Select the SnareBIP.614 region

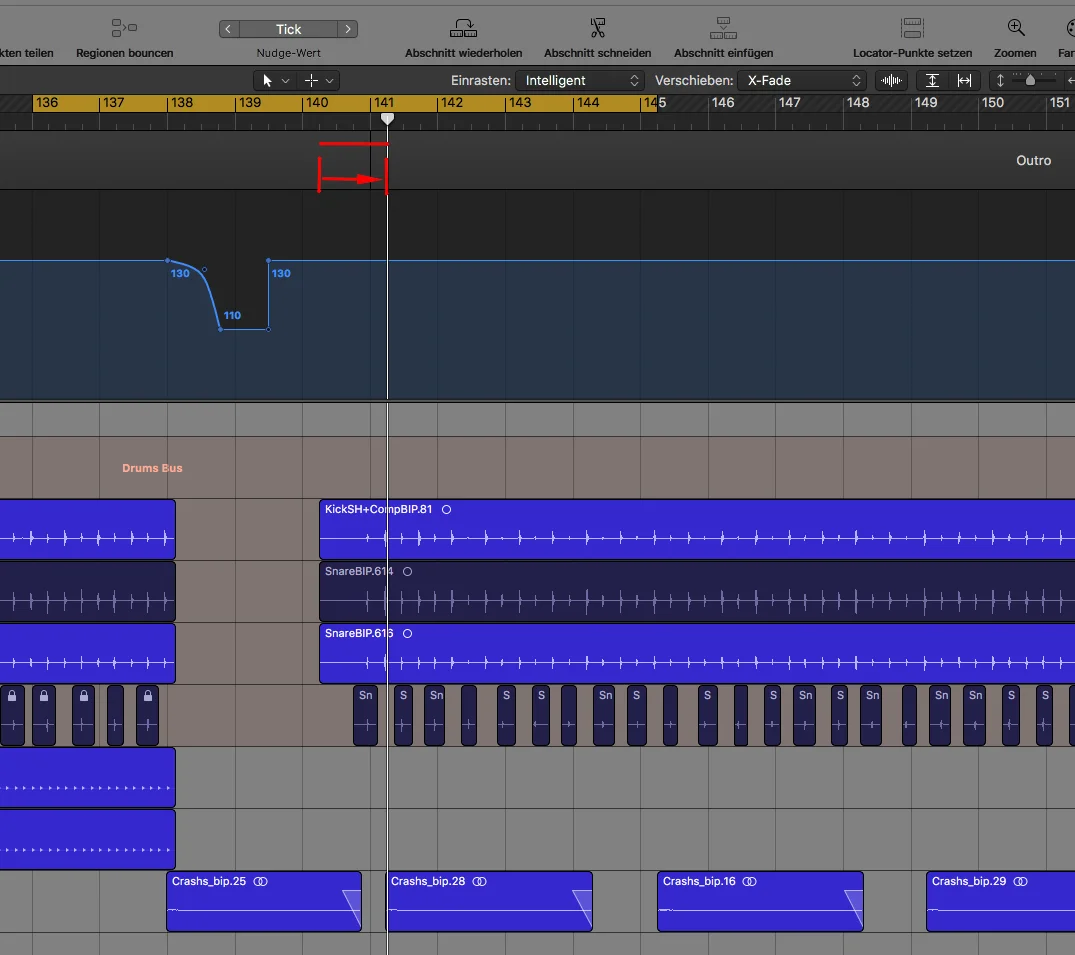coord(697,592)
